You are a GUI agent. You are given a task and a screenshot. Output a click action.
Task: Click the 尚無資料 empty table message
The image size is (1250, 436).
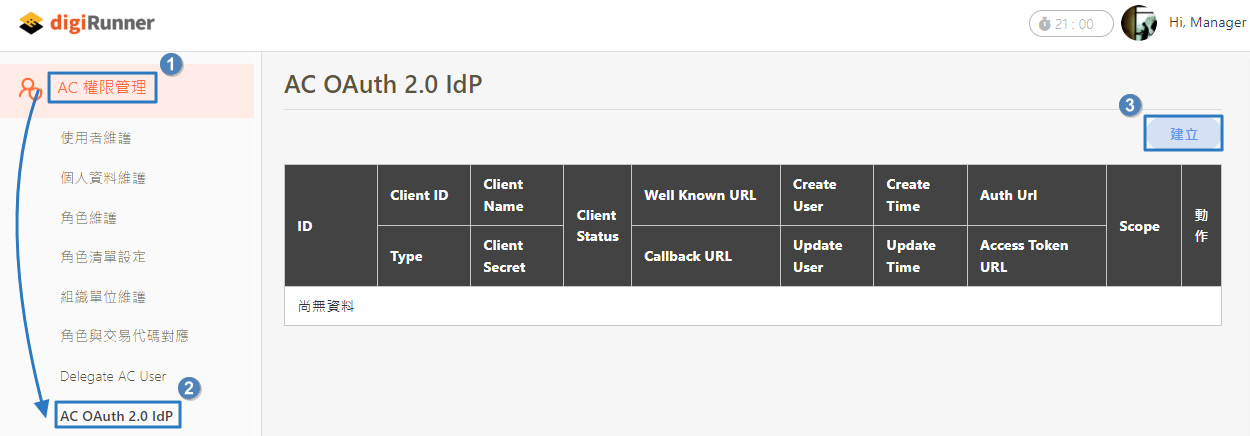pos(326,306)
